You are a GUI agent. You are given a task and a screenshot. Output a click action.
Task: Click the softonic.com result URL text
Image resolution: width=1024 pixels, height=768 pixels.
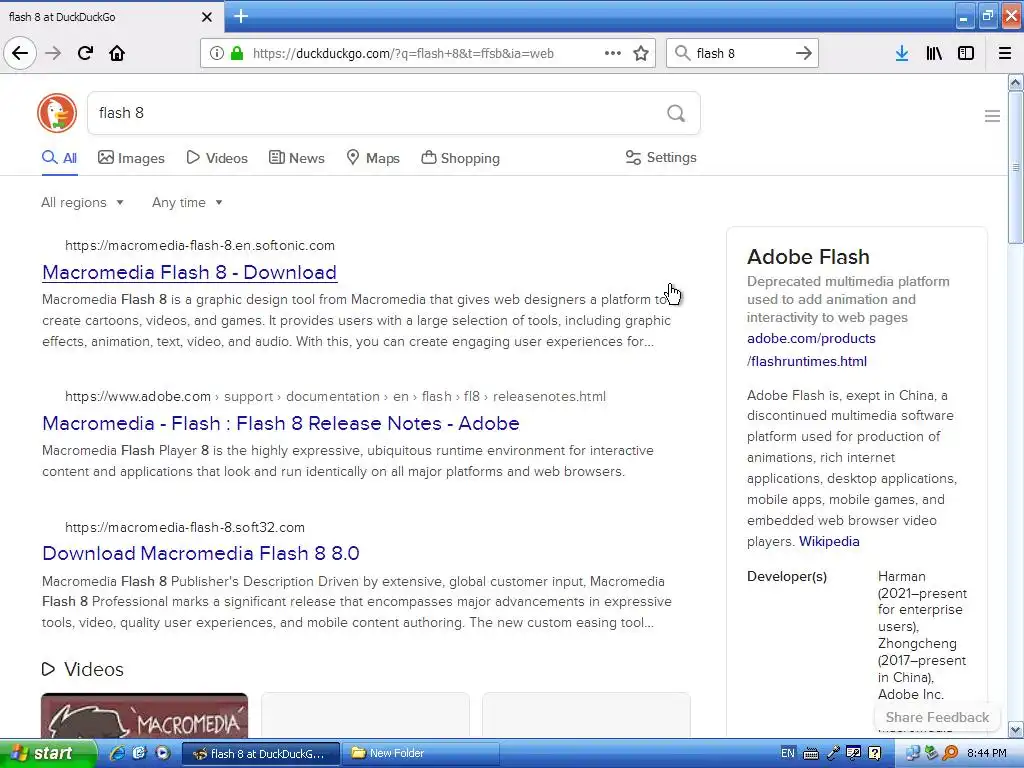[x=200, y=246]
